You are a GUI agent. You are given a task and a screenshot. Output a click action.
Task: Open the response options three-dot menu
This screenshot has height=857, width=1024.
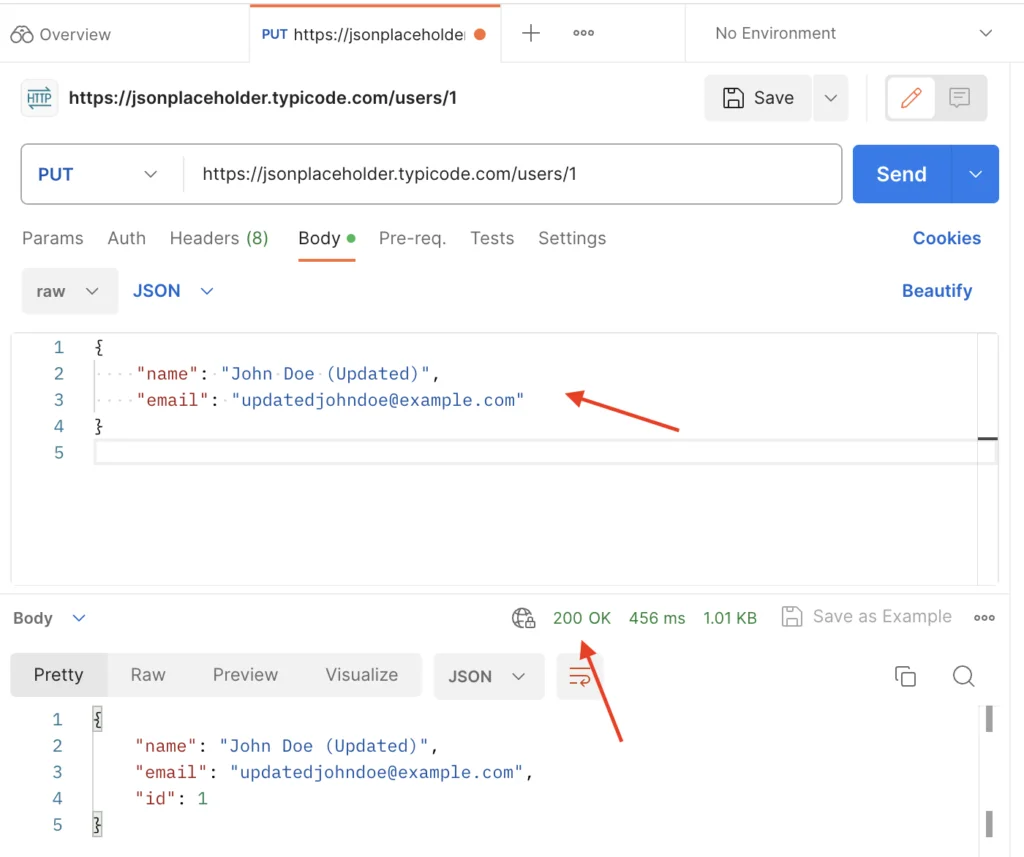tap(984, 617)
